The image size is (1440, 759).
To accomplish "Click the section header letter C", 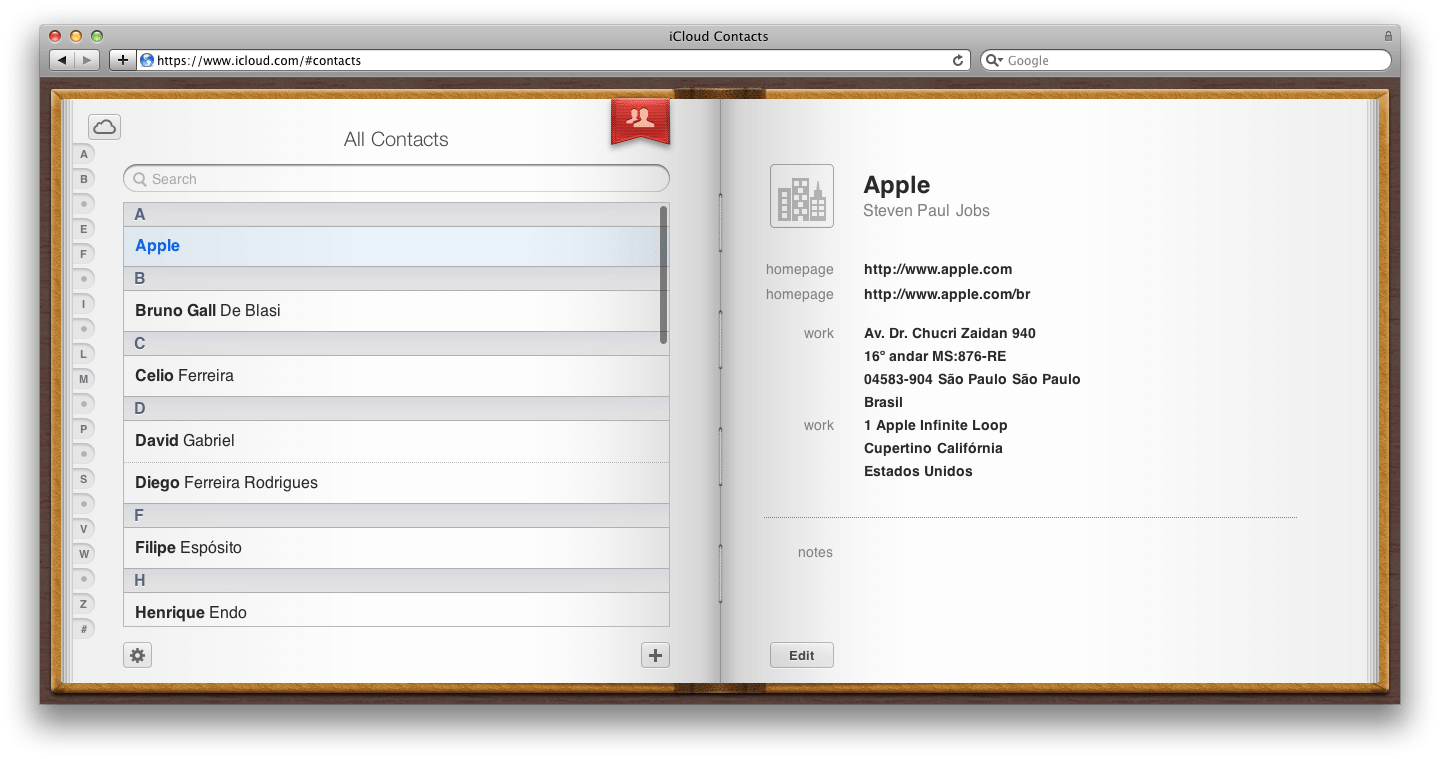I will tap(140, 344).
